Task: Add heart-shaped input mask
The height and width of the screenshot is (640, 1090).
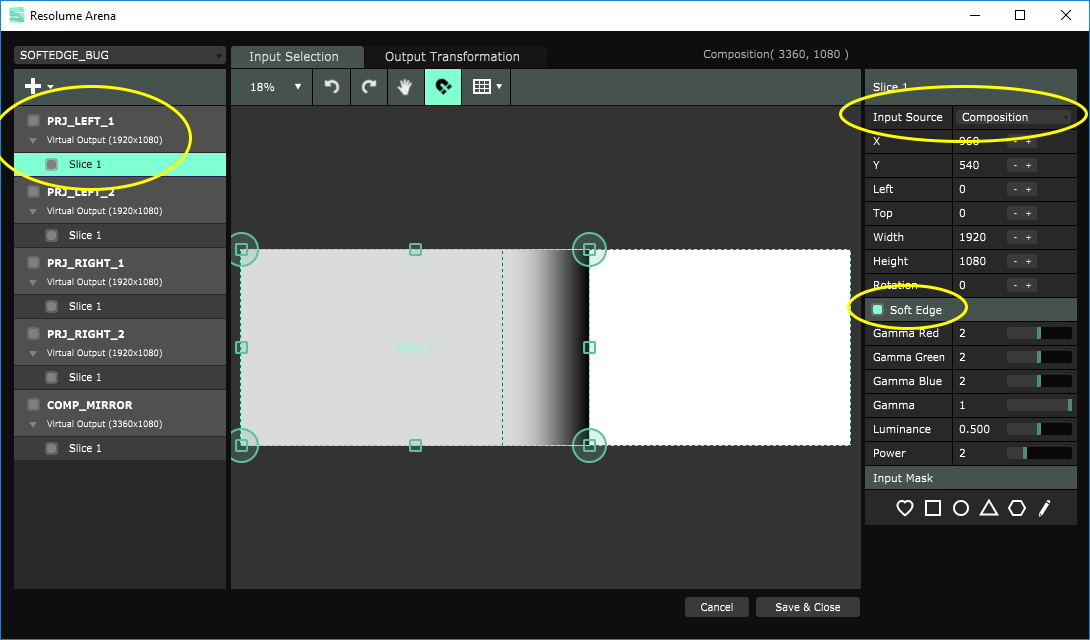Action: (905, 508)
